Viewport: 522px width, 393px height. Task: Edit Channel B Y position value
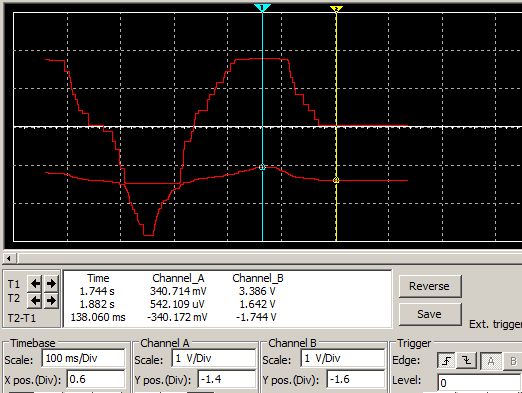point(356,379)
